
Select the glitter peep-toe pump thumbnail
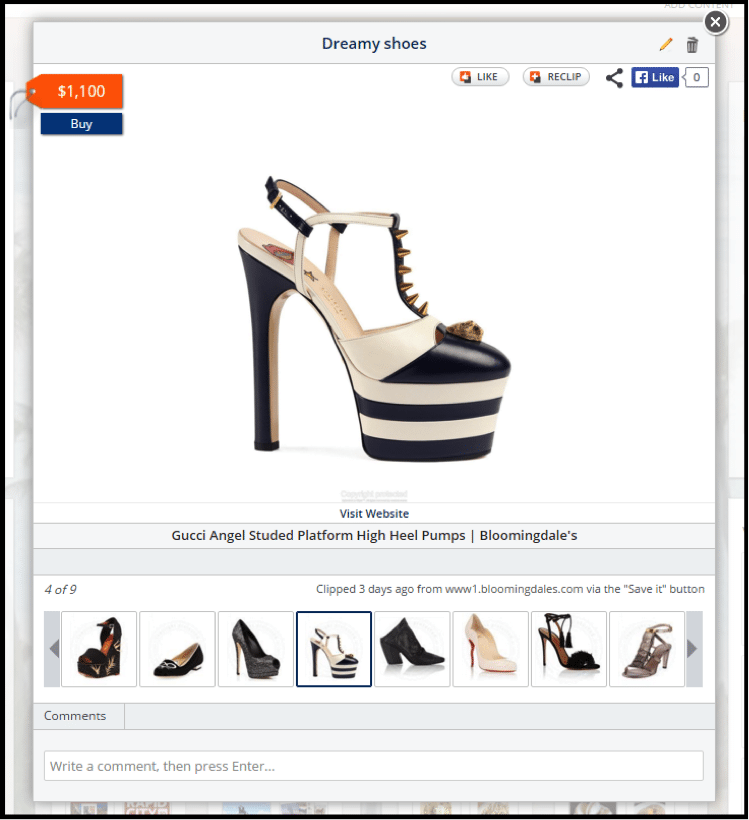[x=255, y=649]
